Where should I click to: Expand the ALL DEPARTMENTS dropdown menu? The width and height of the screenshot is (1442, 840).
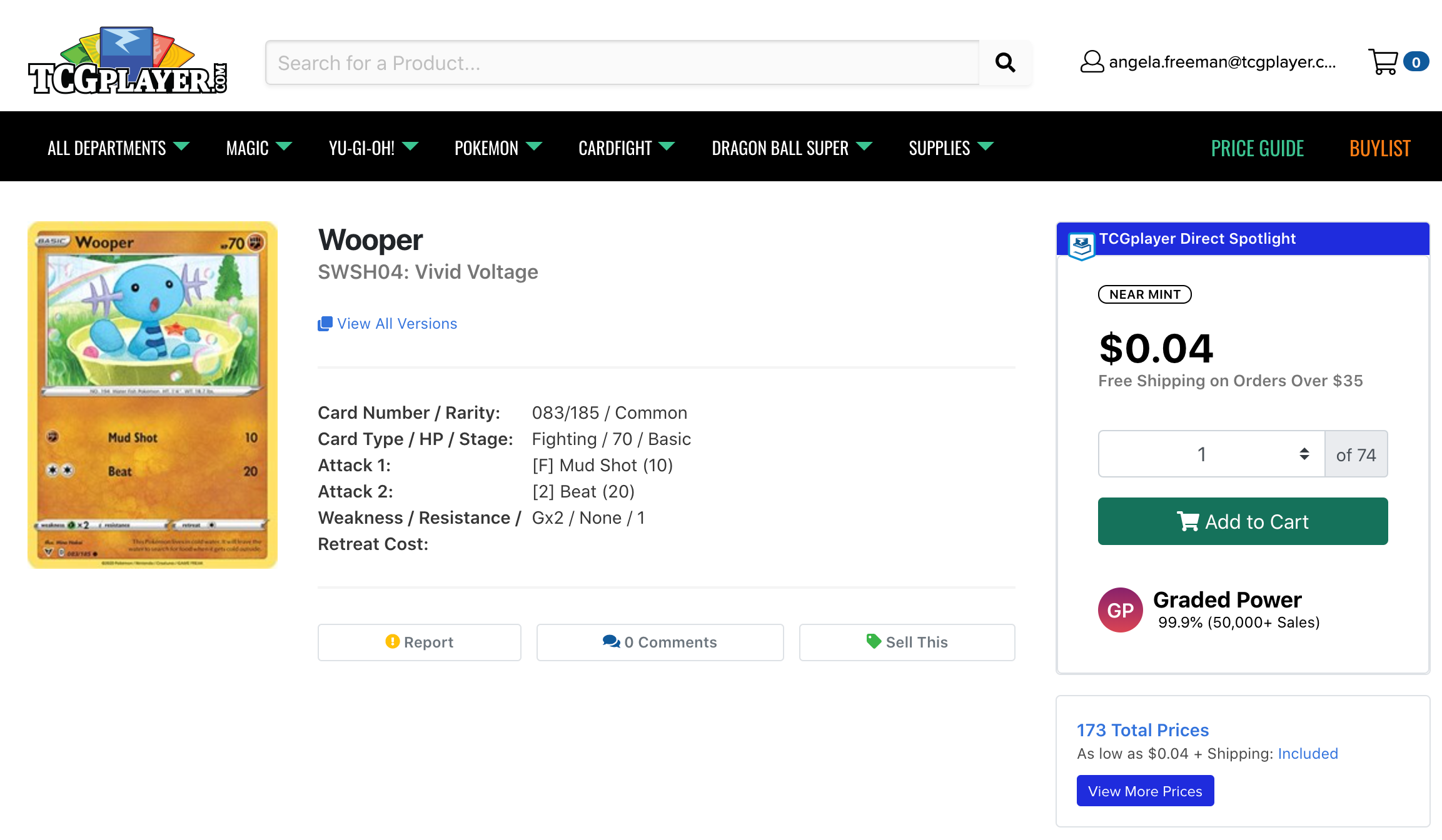(116, 147)
